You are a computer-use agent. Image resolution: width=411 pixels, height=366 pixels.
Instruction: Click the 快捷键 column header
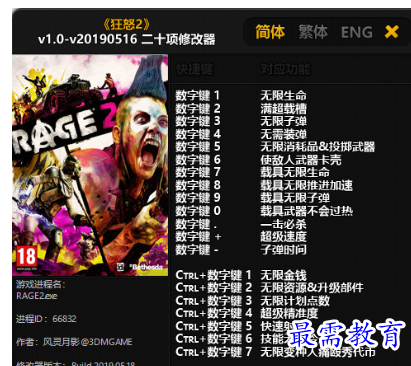pos(194,69)
